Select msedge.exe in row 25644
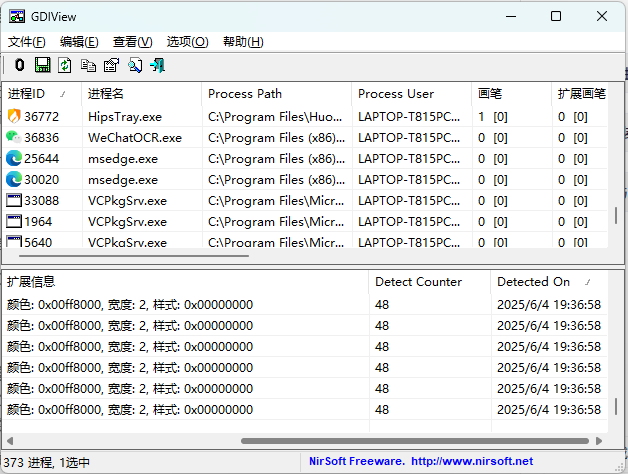The image size is (628, 474). point(123,159)
